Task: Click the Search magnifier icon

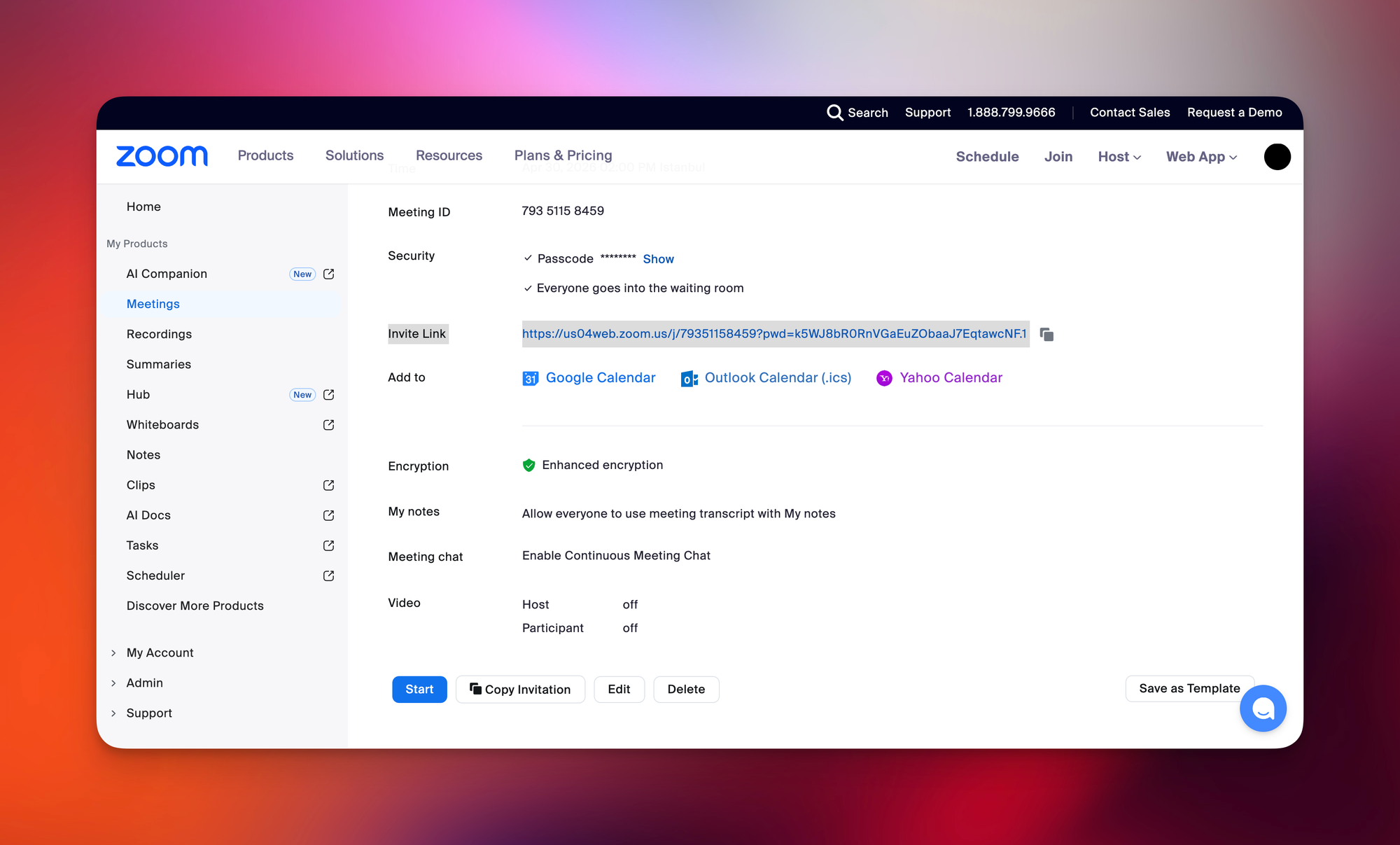Action: pos(834,113)
